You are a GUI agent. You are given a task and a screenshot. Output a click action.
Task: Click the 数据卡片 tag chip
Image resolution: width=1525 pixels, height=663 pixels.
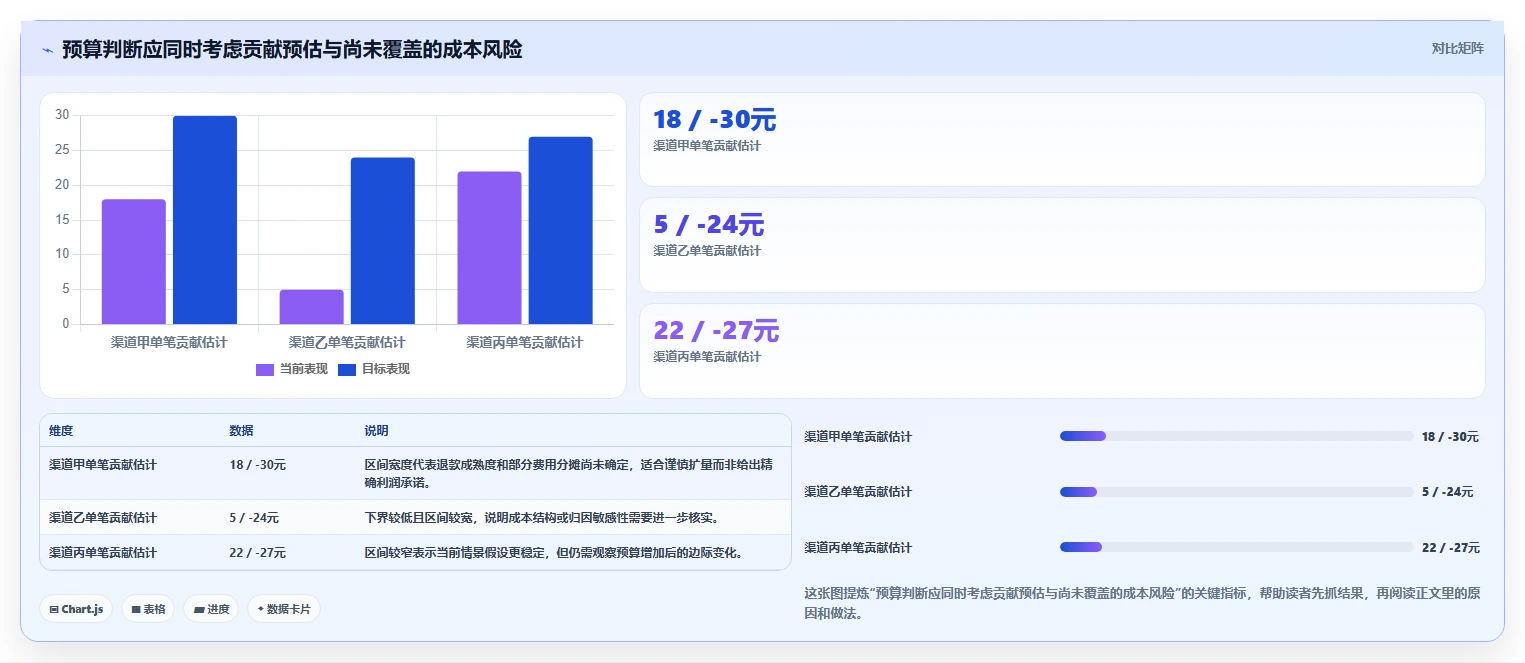pos(284,609)
